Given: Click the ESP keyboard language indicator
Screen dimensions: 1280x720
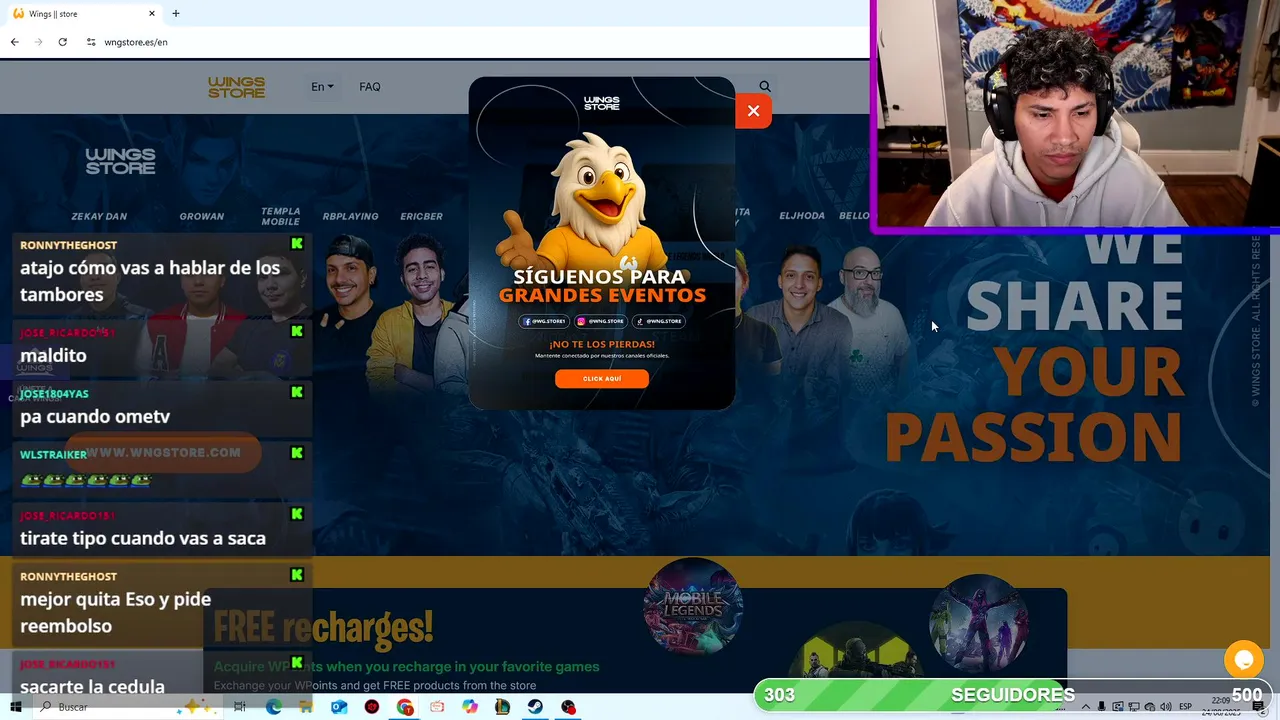Looking at the screenshot, I should [x=1185, y=707].
